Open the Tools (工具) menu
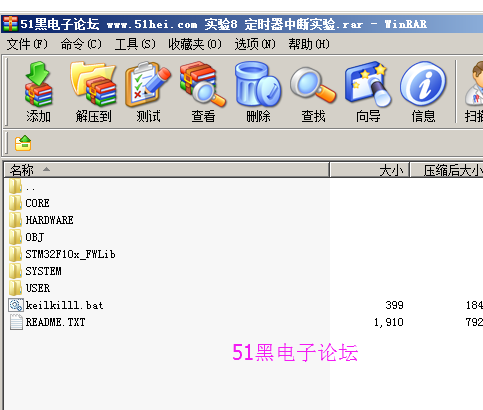The image size is (483, 410). (x=135, y=44)
